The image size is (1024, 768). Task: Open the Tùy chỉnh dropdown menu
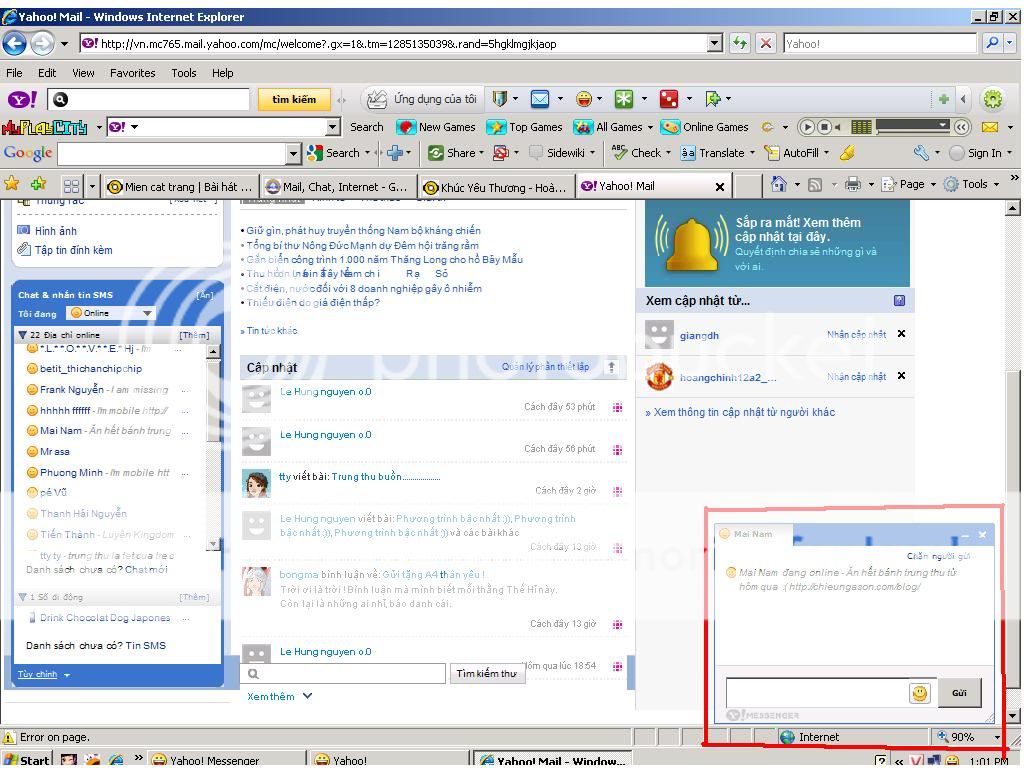click(x=44, y=675)
